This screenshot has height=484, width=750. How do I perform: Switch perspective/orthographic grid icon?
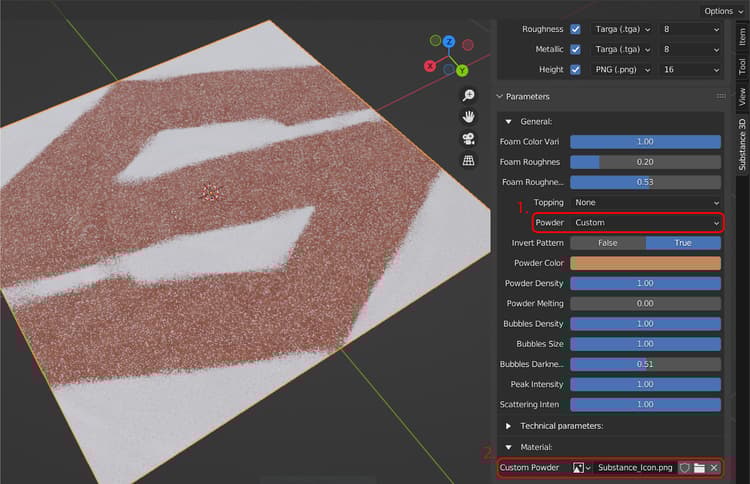tap(468, 161)
